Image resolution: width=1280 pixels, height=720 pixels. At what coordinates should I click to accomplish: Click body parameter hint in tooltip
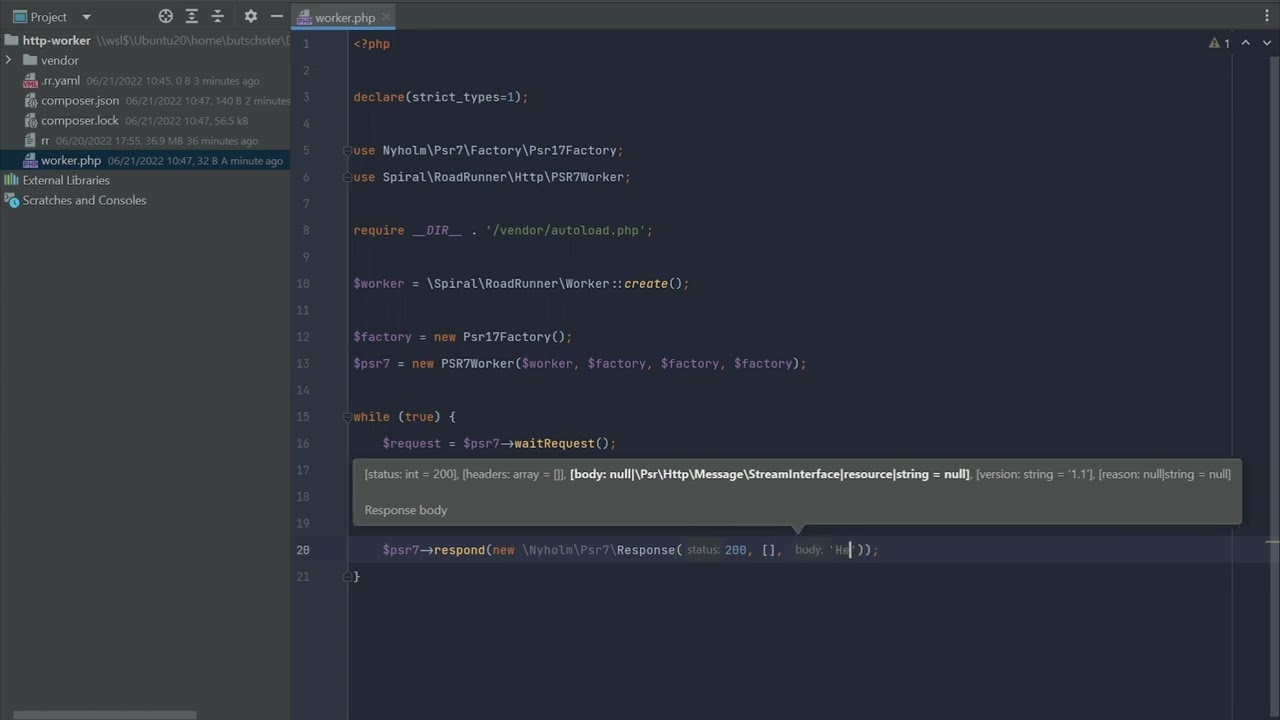[x=770, y=474]
